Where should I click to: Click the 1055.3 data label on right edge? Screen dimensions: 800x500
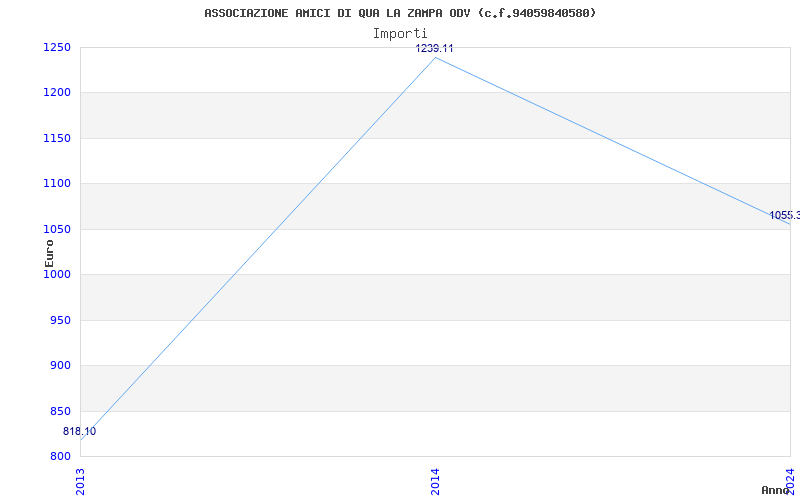click(784, 215)
